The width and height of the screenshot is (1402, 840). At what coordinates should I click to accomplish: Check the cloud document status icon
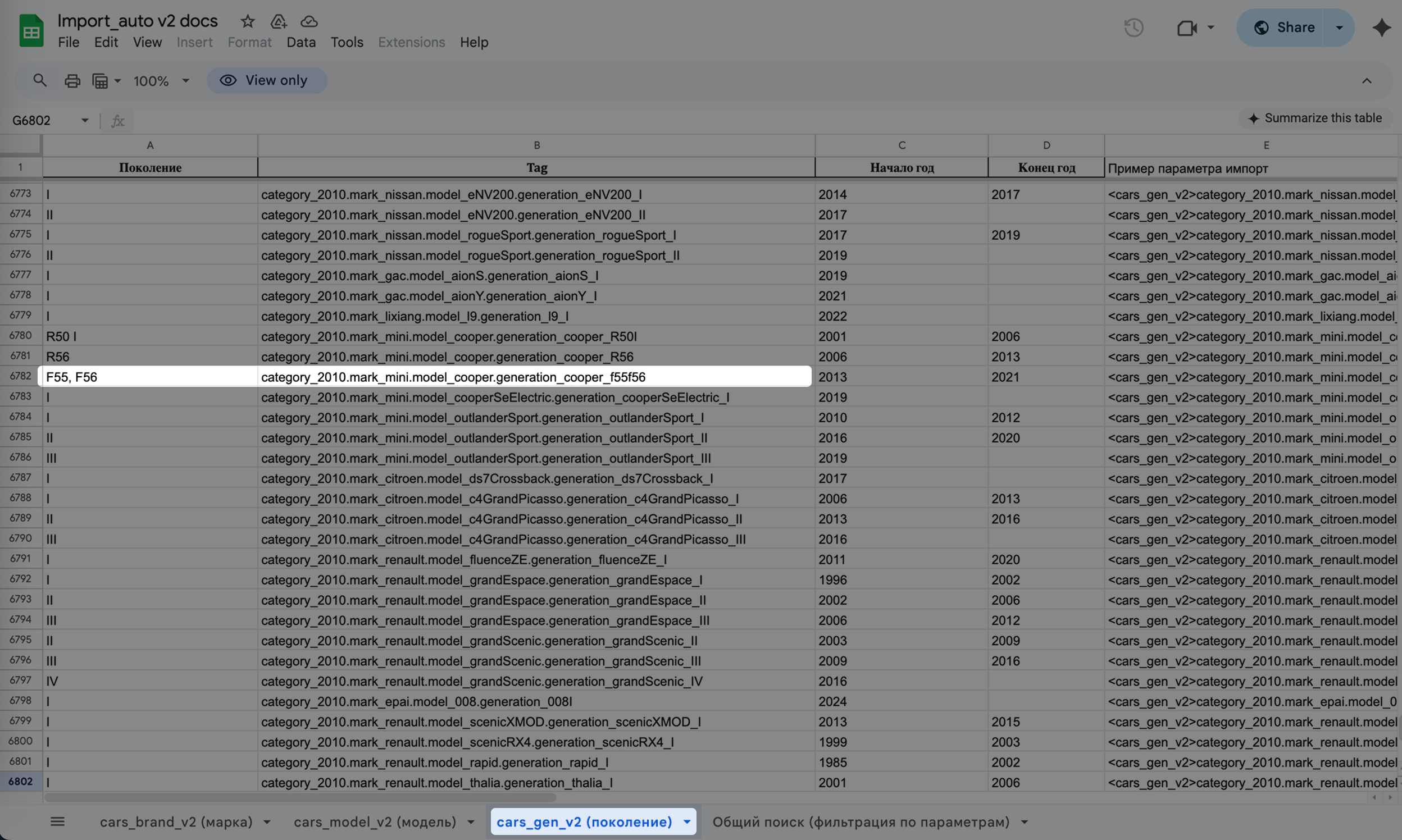[x=308, y=21]
